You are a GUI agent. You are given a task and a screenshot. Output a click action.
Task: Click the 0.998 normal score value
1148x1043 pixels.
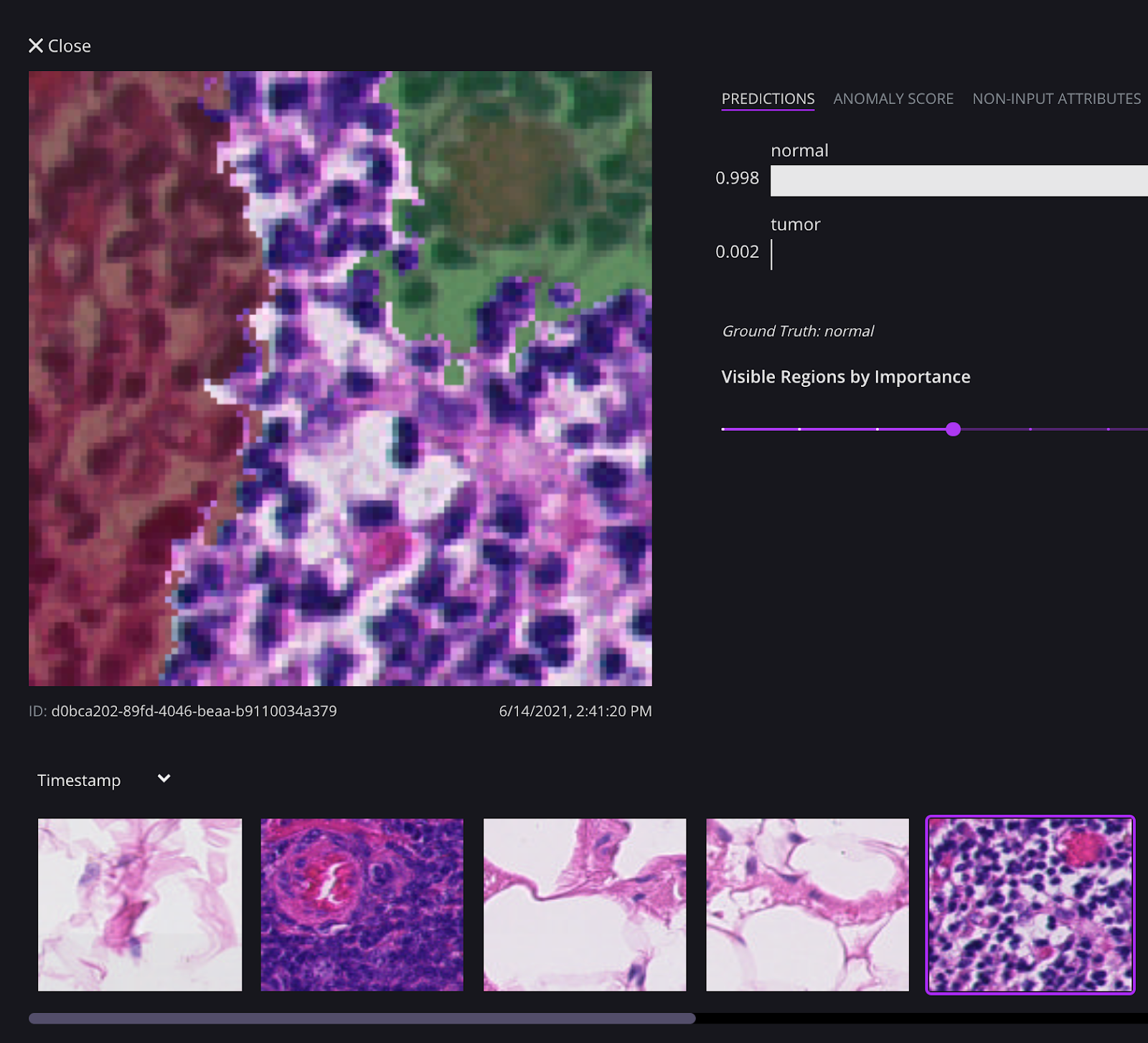[737, 178]
